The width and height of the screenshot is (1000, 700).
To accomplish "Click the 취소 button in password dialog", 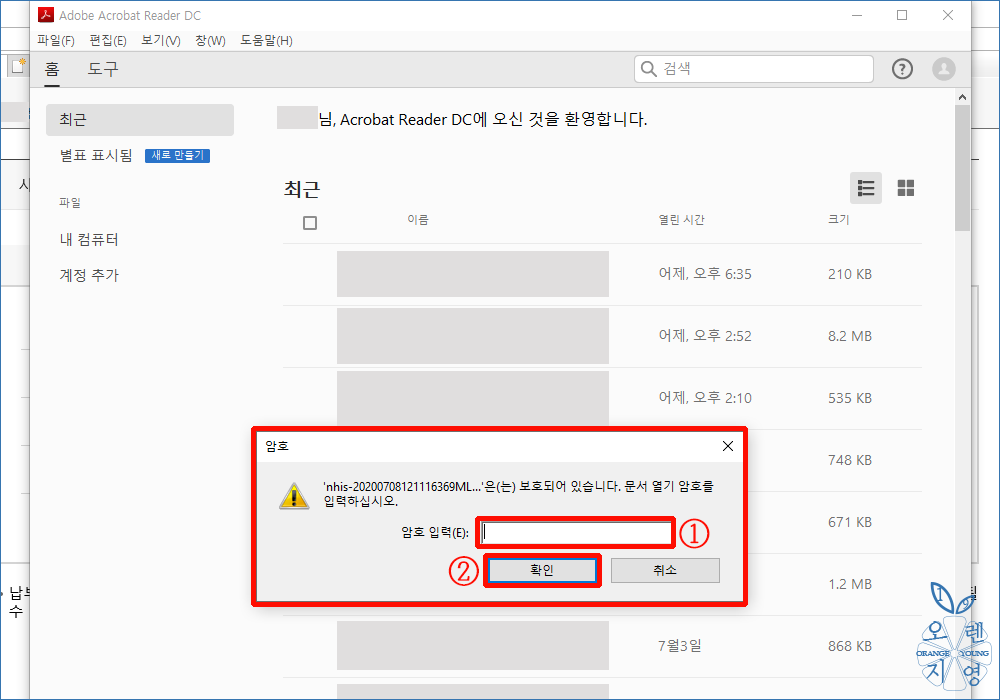I will 665,571.
